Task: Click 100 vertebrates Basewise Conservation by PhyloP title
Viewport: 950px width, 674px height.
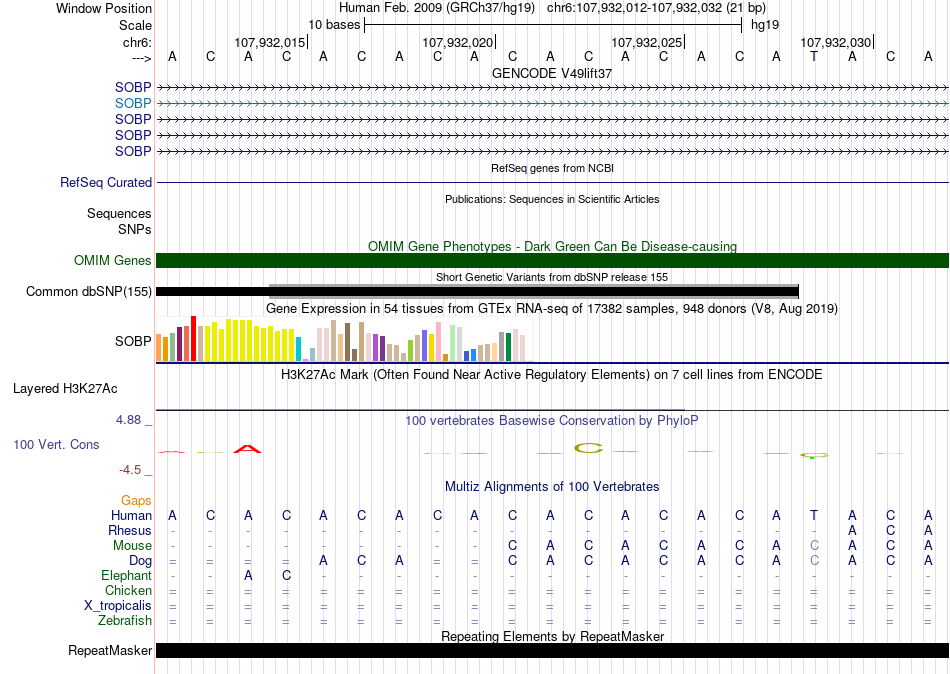Action: pyautogui.click(x=552, y=421)
